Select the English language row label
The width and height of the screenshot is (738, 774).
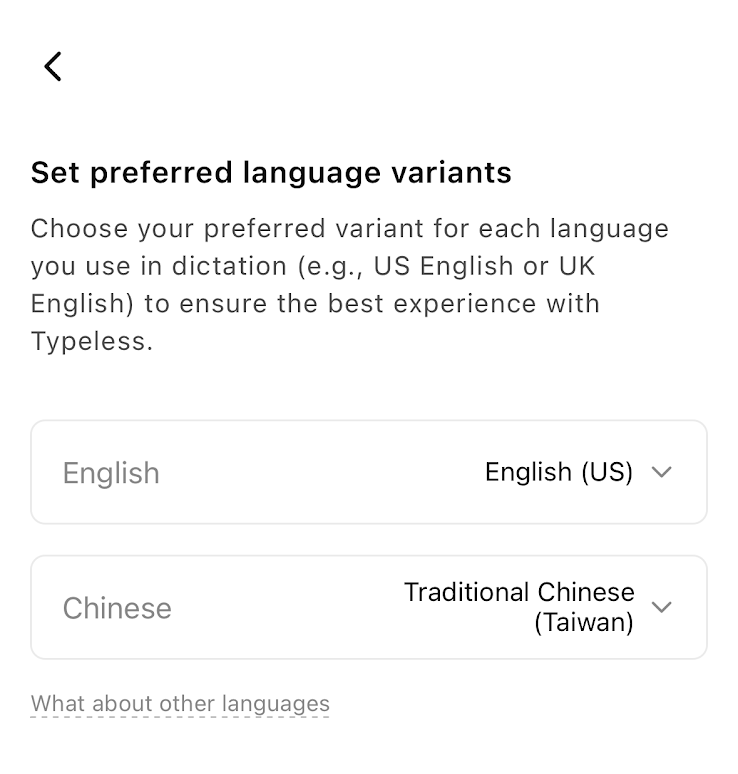point(111,473)
